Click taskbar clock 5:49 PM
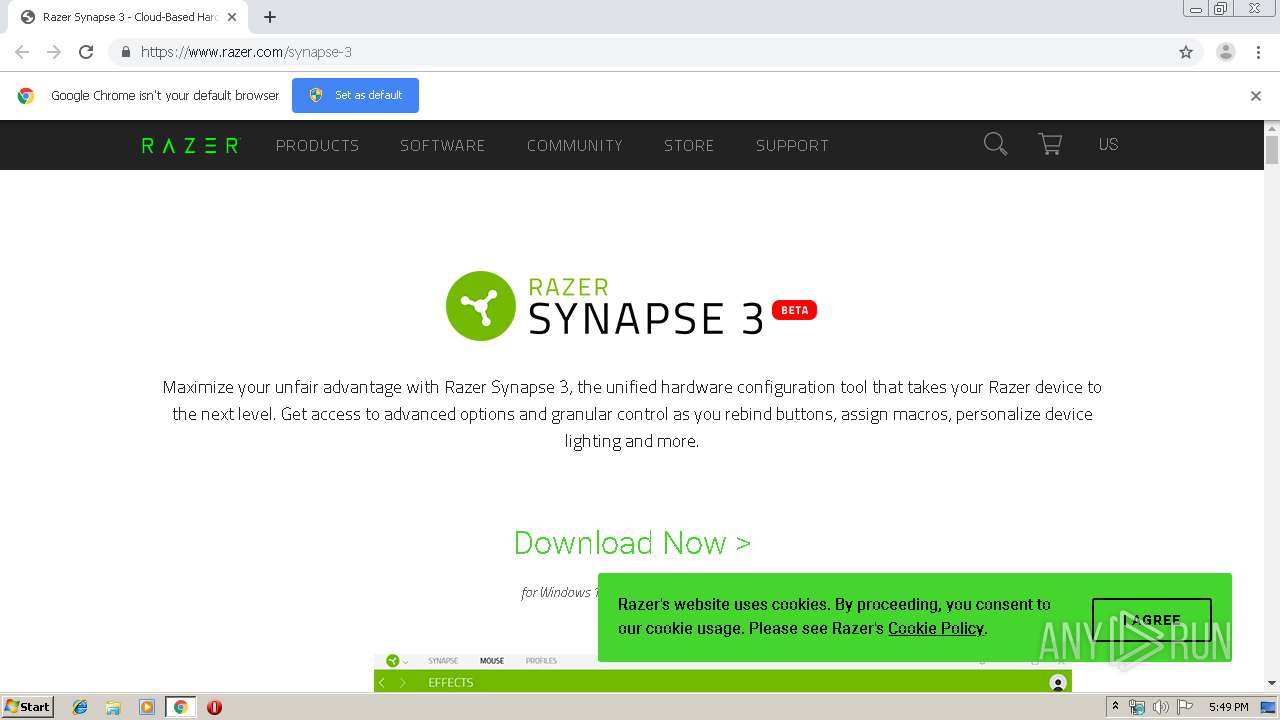 click(1228, 707)
